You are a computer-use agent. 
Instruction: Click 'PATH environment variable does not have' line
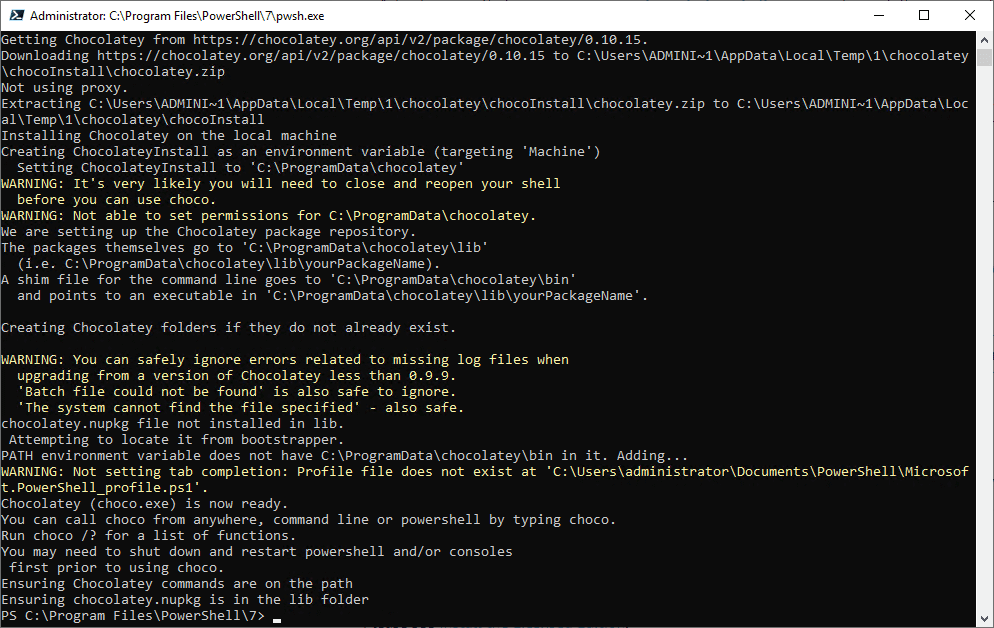(344, 455)
